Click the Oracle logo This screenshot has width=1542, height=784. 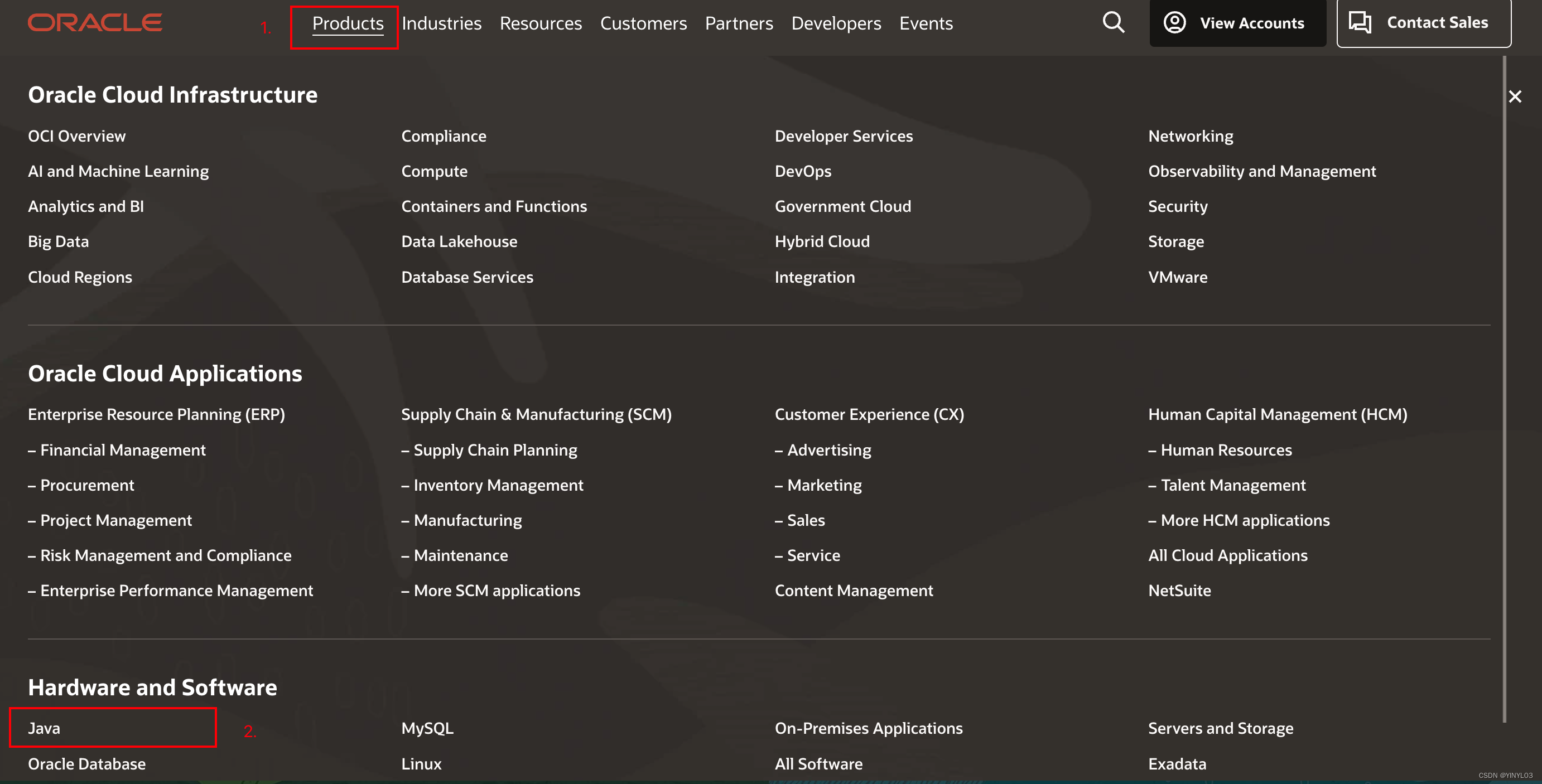point(95,23)
